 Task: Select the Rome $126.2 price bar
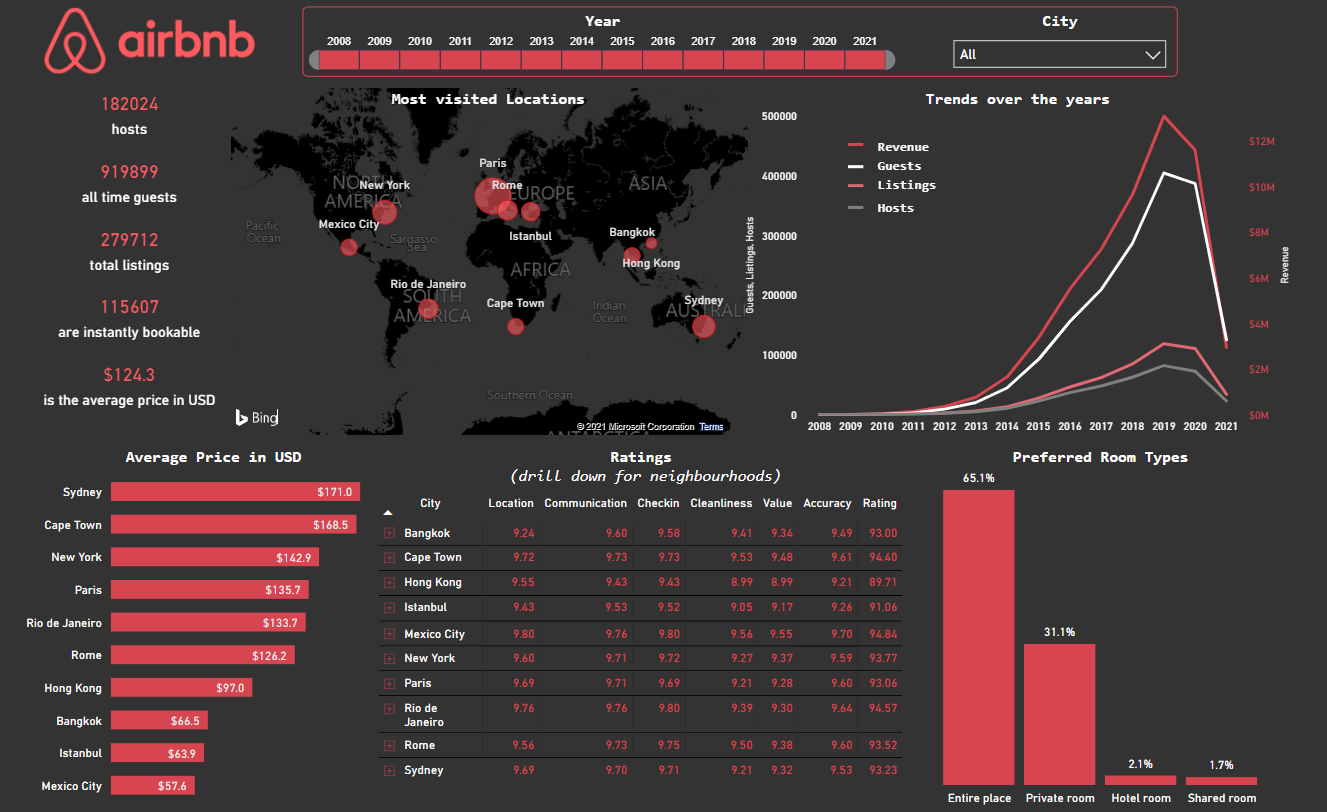(203, 655)
